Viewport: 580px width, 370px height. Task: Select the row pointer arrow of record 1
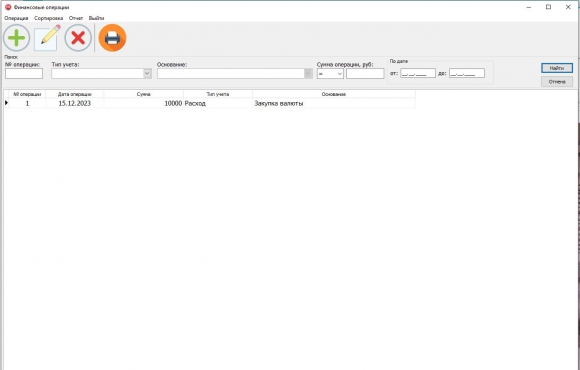(x=6, y=103)
